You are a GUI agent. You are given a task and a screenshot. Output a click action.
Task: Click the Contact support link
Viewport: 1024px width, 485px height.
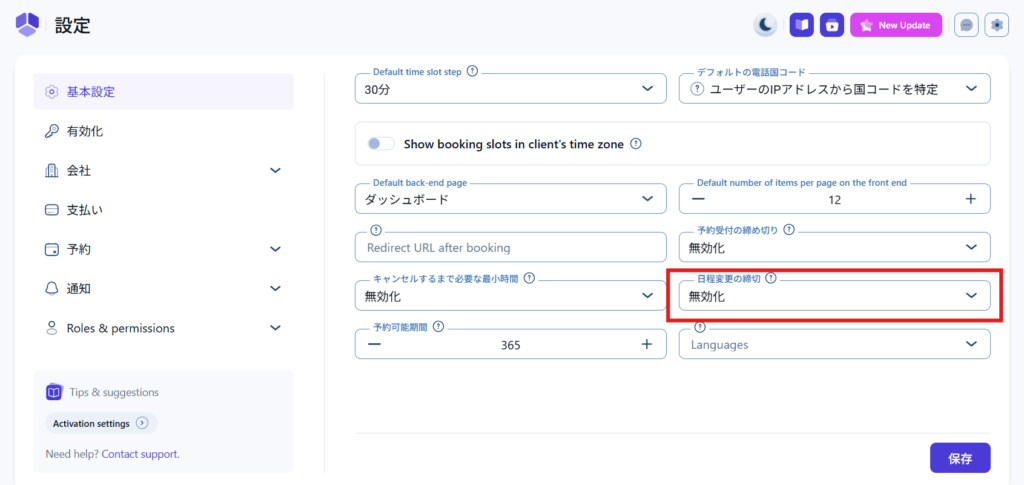click(x=140, y=454)
